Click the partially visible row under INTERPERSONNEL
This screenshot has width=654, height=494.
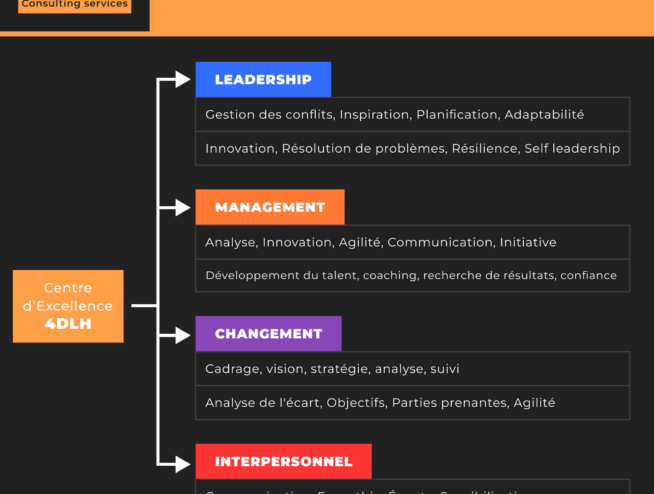pos(413,487)
